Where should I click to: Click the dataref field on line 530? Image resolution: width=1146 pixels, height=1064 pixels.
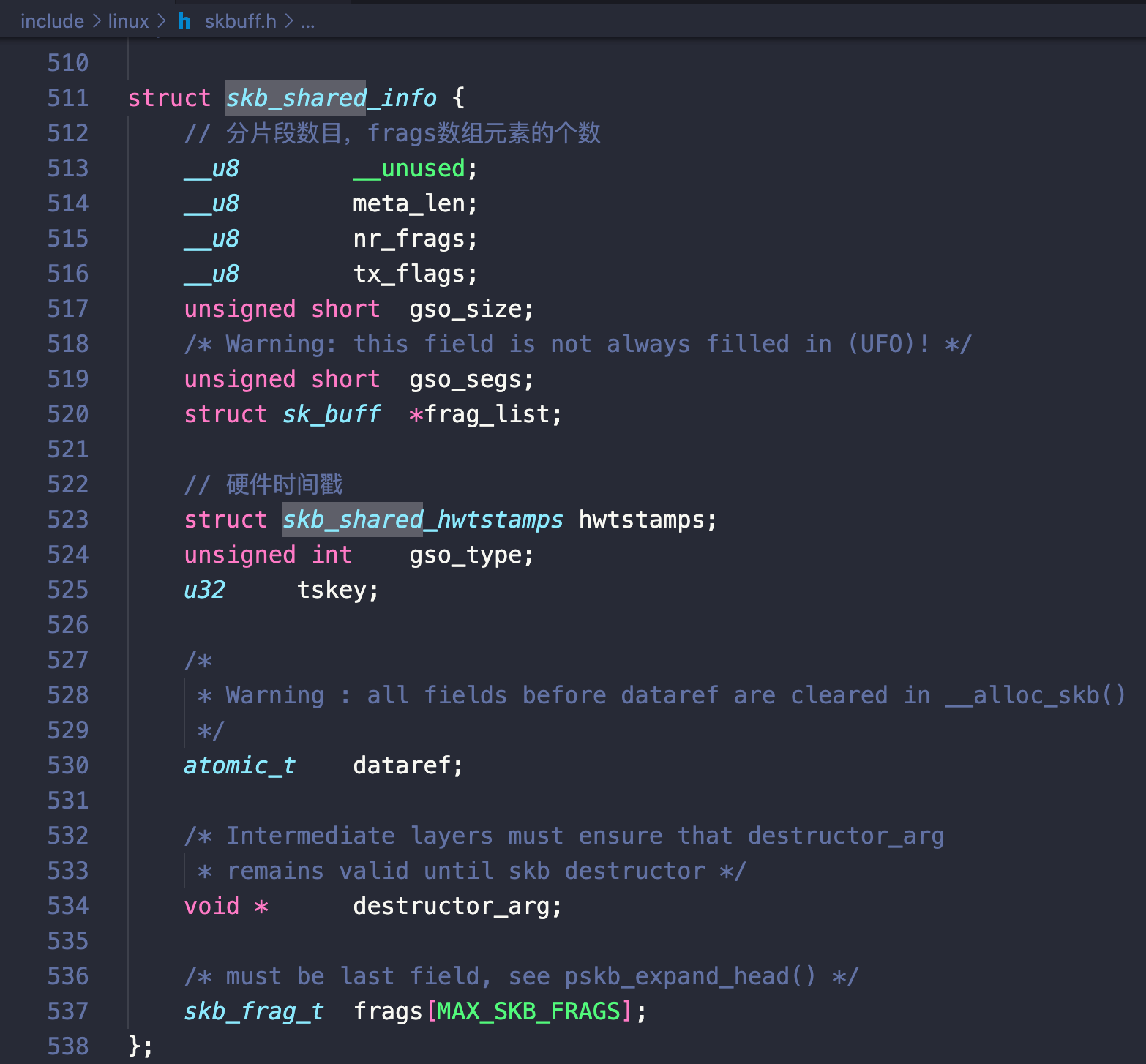tap(402, 765)
